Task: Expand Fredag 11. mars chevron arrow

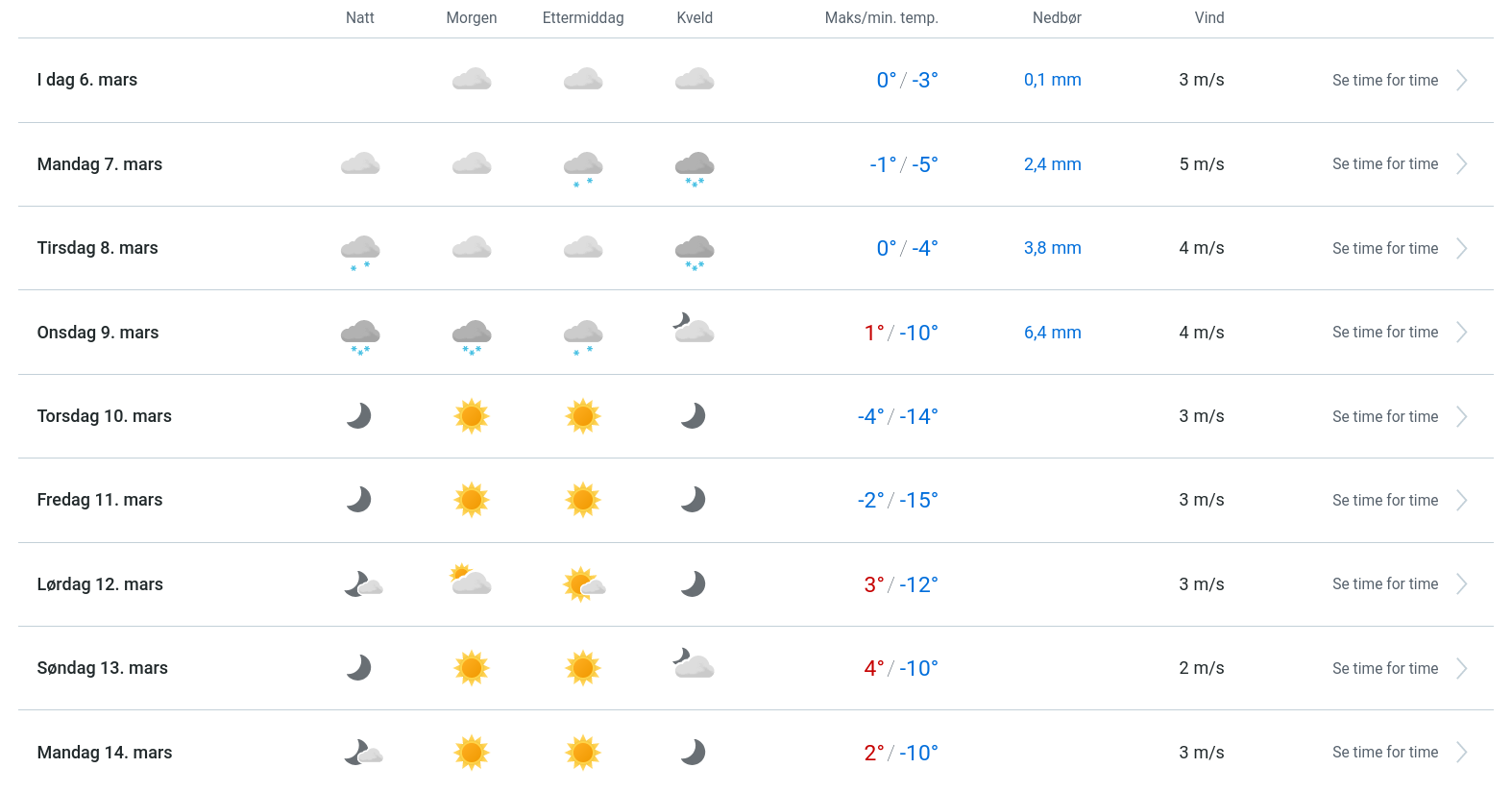Action: tap(1461, 501)
